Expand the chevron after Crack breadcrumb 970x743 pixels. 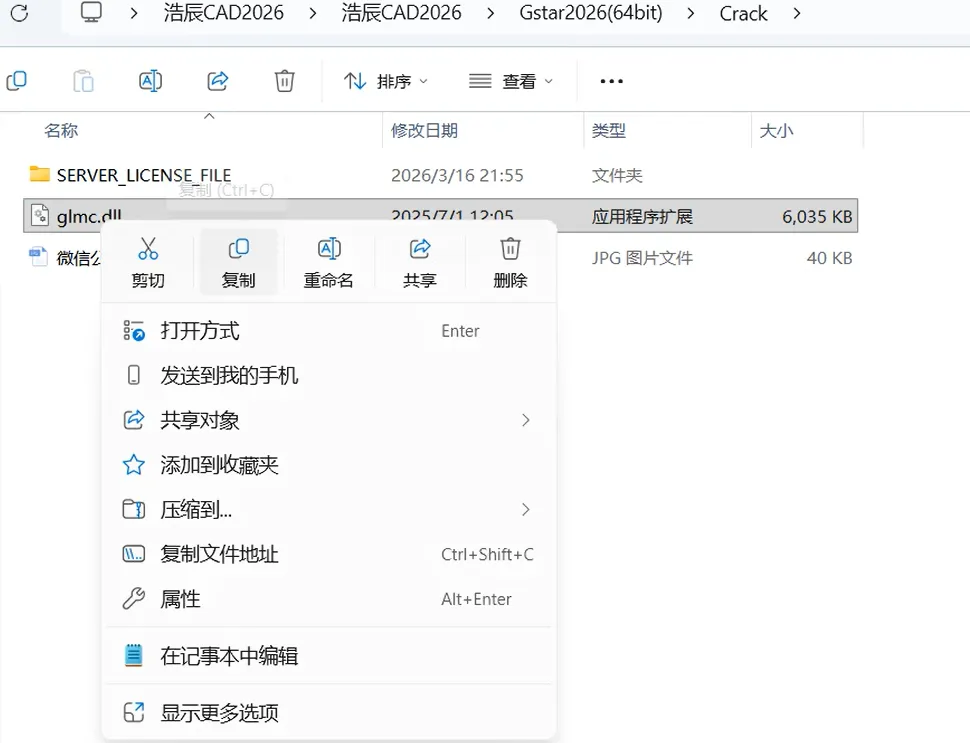pos(797,13)
